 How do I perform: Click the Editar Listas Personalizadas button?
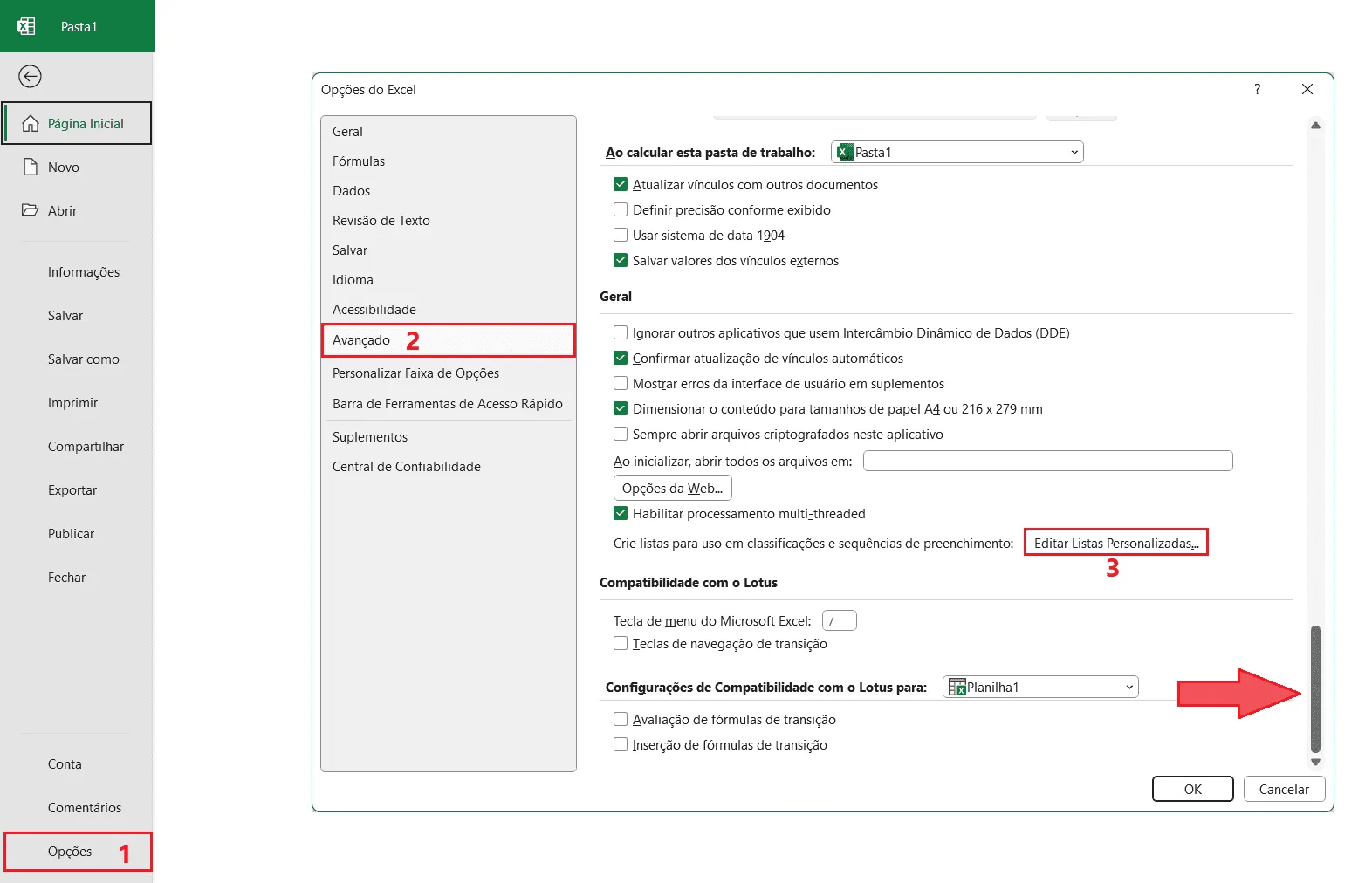[1116, 543]
